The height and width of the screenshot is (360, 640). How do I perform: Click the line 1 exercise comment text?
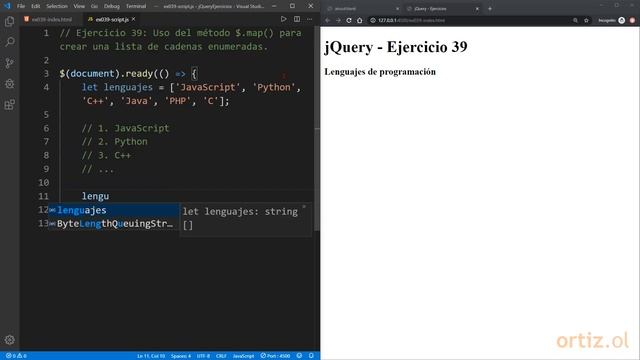(180, 40)
